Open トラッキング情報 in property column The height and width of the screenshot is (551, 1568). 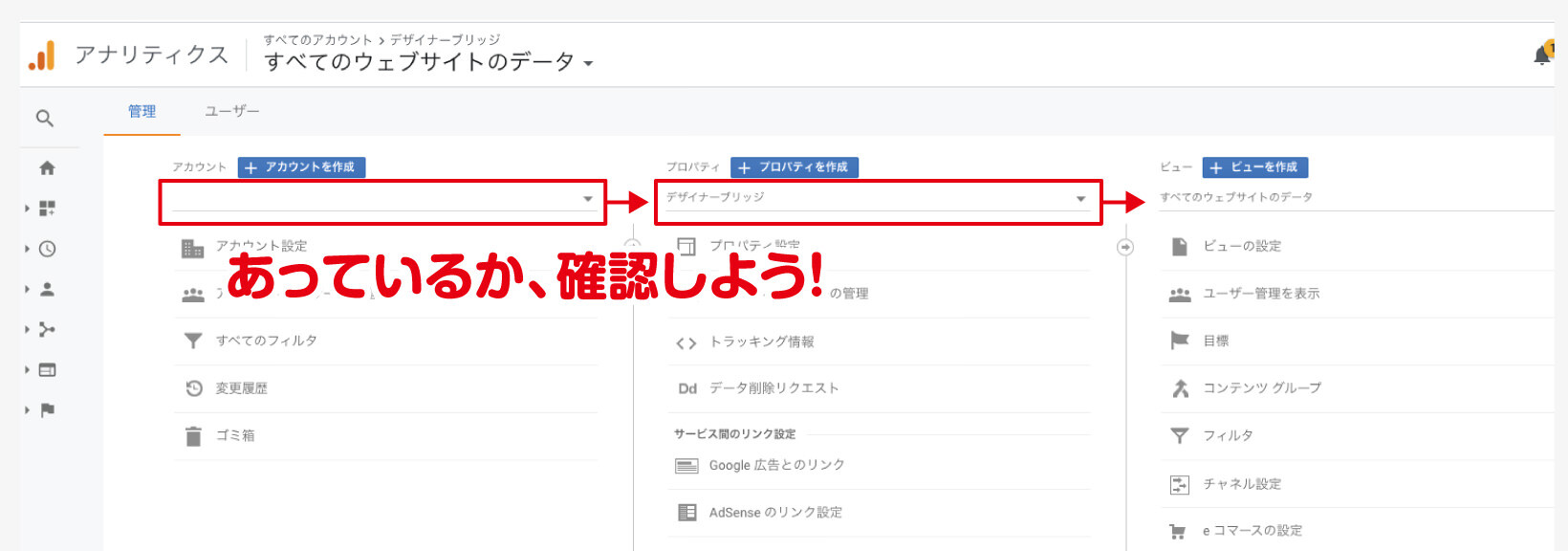(x=761, y=342)
